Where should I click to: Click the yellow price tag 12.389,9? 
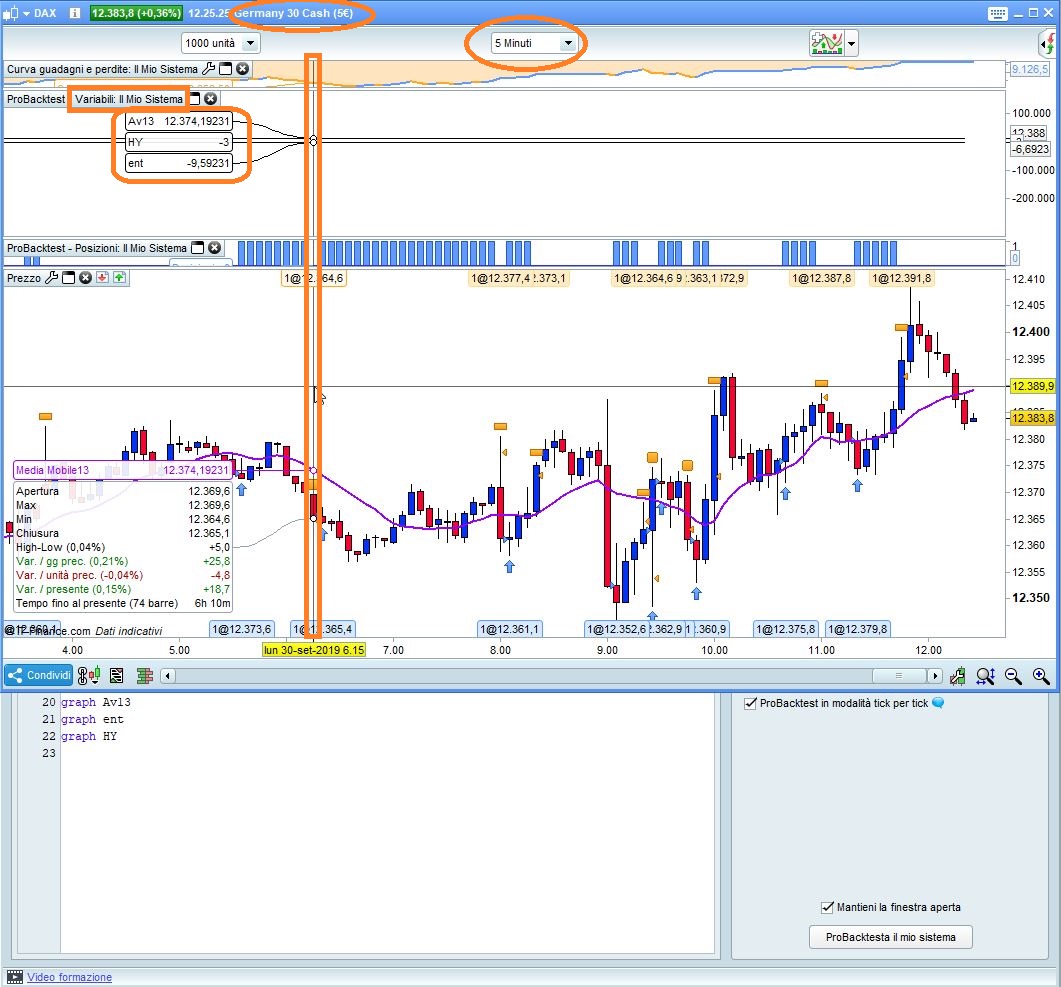1032,386
